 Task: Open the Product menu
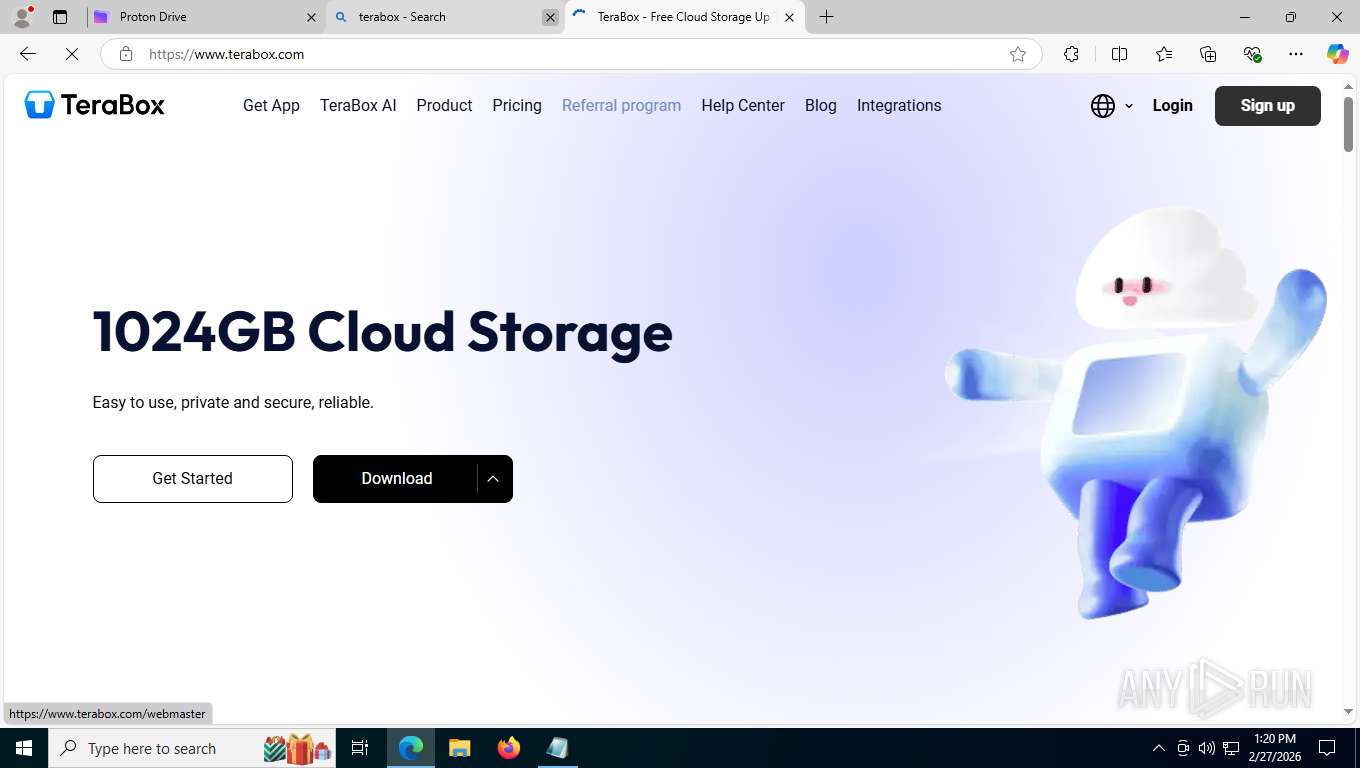tap(444, 106)
